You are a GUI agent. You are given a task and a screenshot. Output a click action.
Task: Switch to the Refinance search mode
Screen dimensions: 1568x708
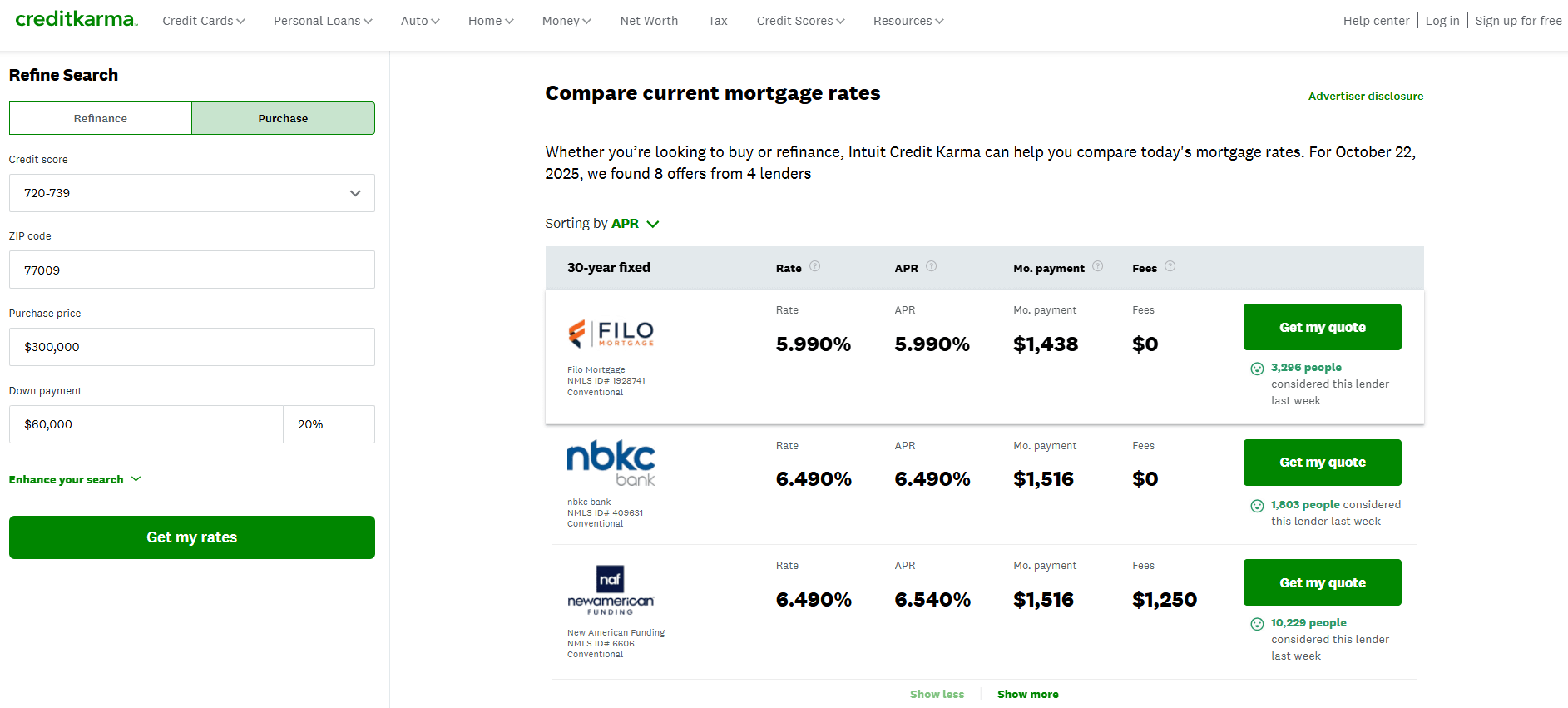coord(100,117)
